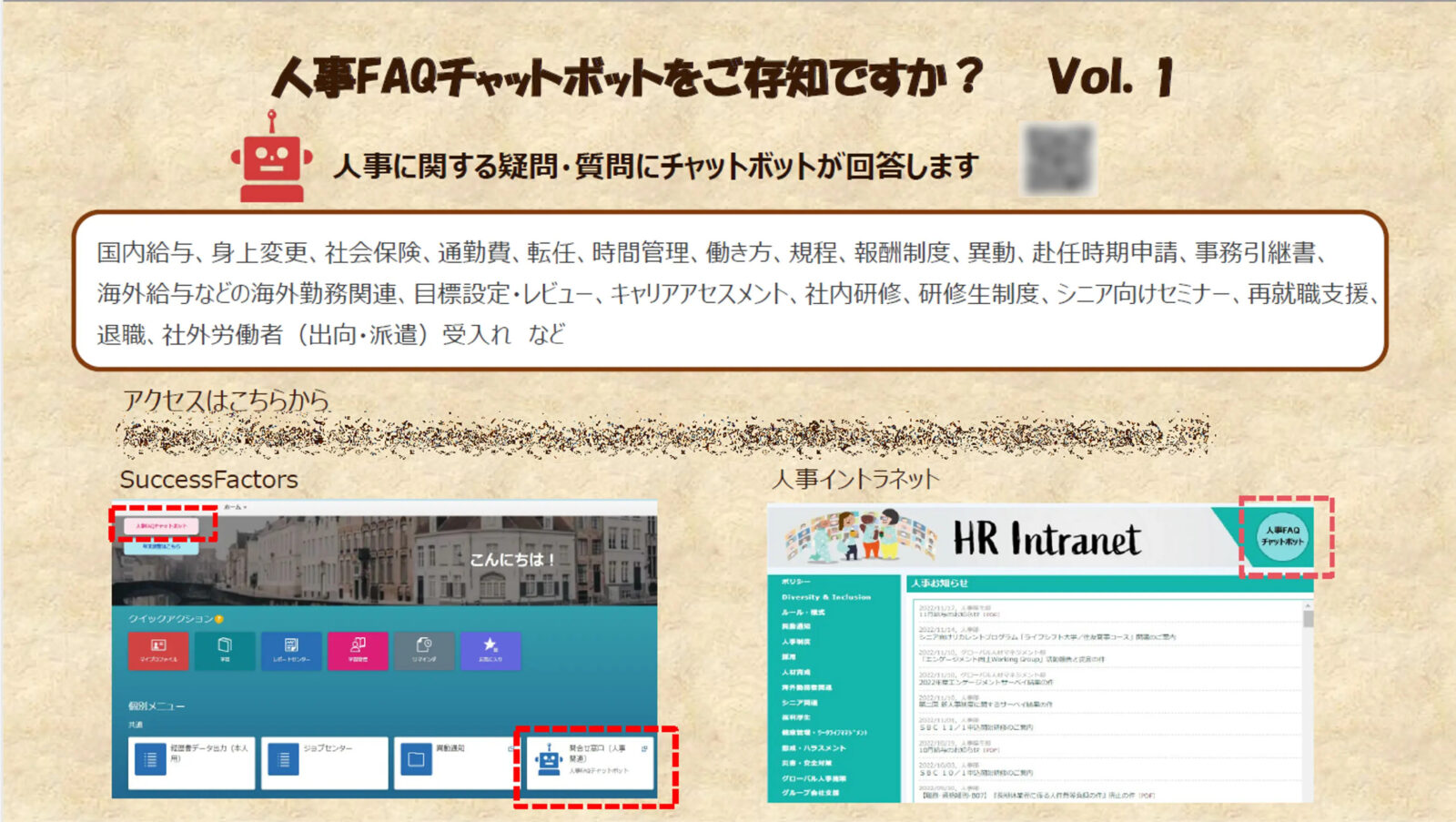Screen dimensions: 1456x822
Task: Click the dark teal book quick action tile
Action: (x=225, y=650)
